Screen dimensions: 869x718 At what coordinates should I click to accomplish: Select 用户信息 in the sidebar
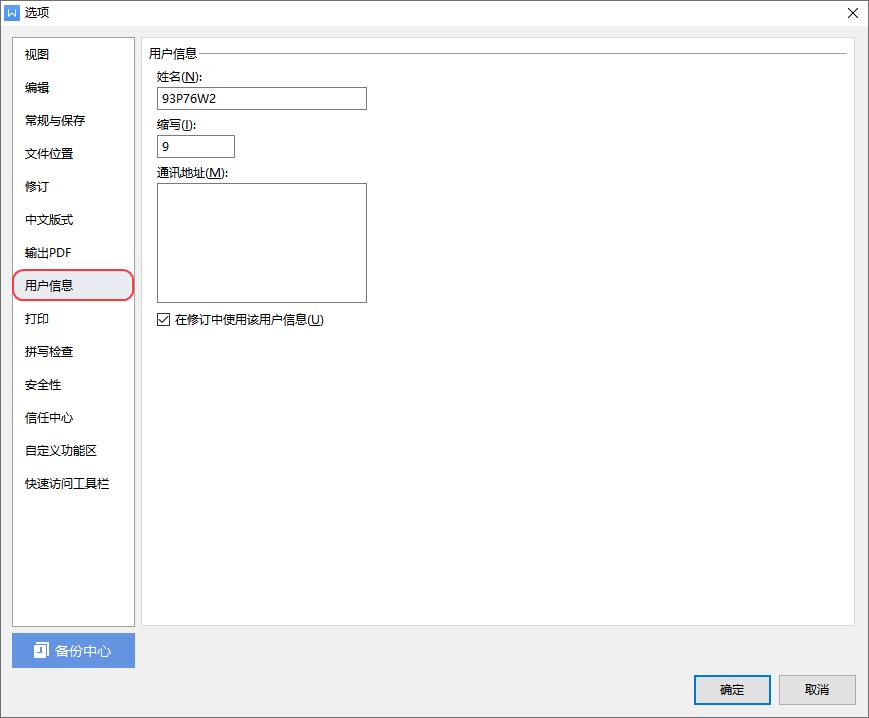(x=49, y=286)
